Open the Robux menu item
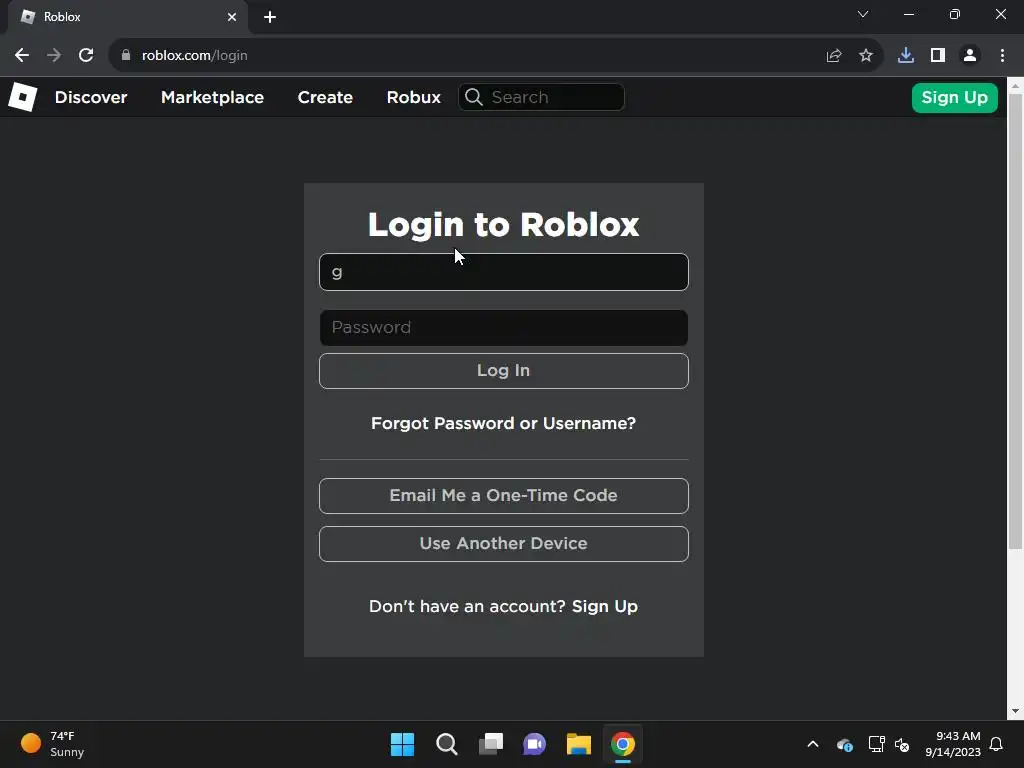Viewport: 1024px width, 768px height. pos(413,97)
